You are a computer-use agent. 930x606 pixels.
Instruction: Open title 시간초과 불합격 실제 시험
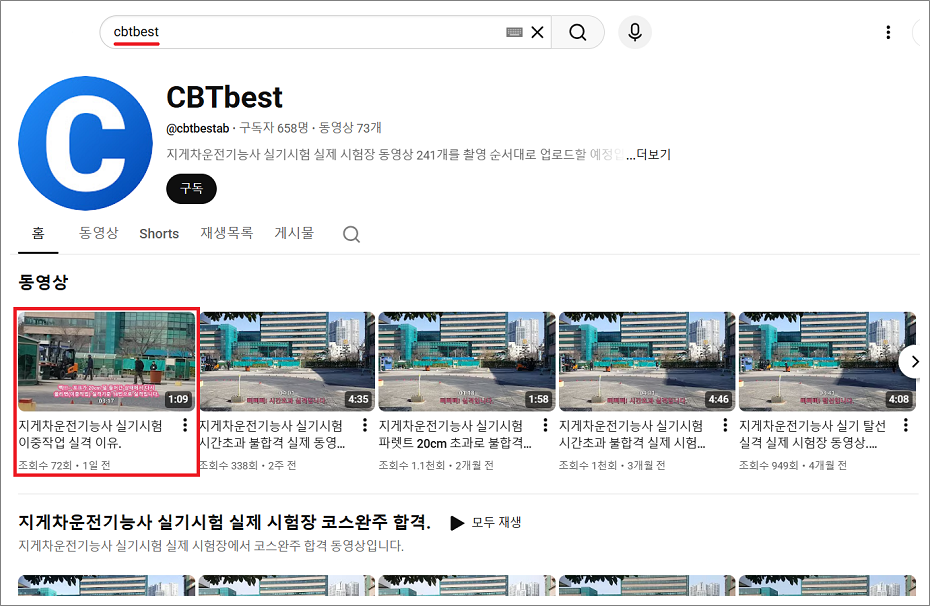(x=632, y=434)
